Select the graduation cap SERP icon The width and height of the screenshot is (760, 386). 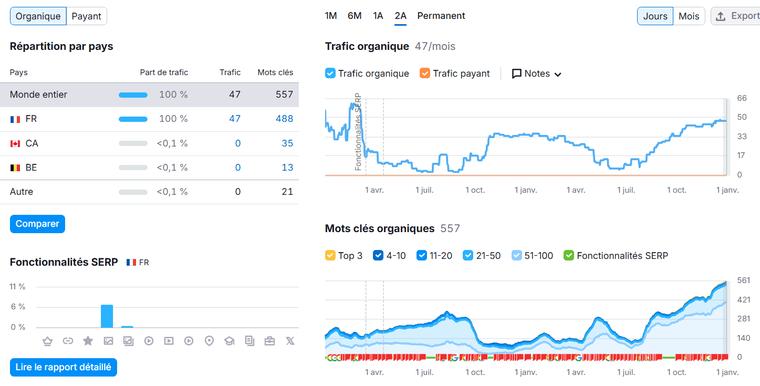click(x=229, y=341)
